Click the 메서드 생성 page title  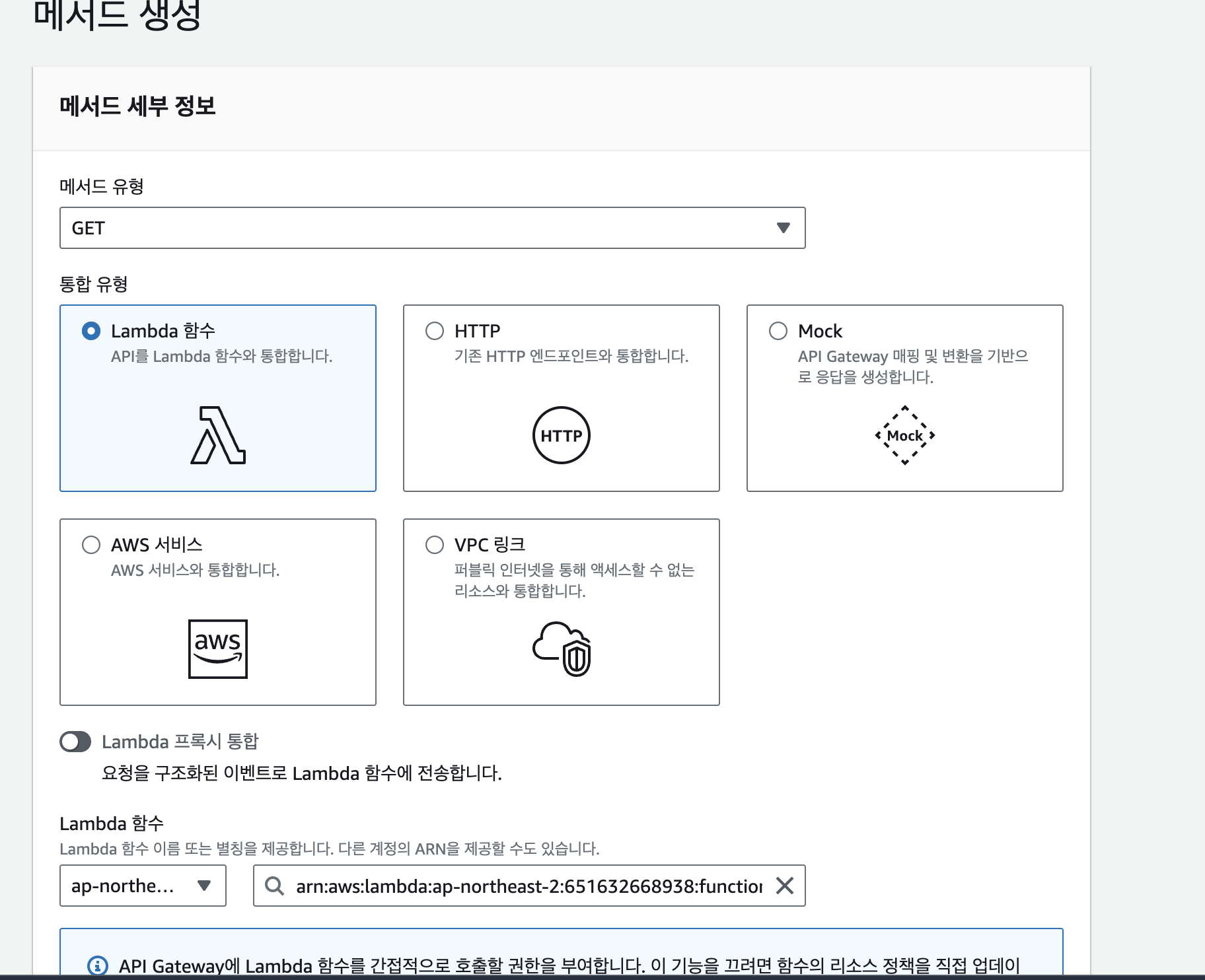[118, 15]
